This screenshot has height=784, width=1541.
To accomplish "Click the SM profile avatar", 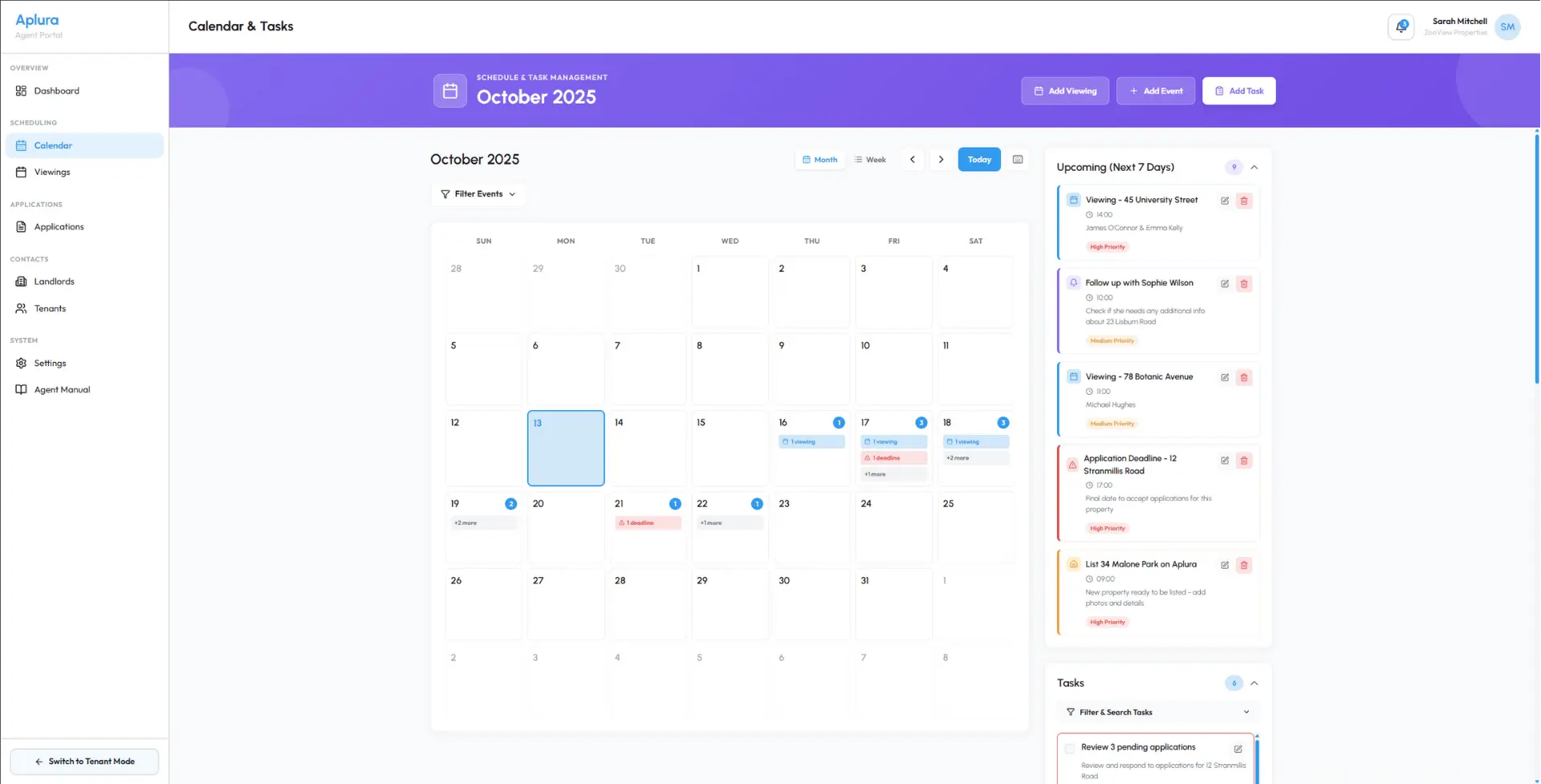I will [1508, 26].
